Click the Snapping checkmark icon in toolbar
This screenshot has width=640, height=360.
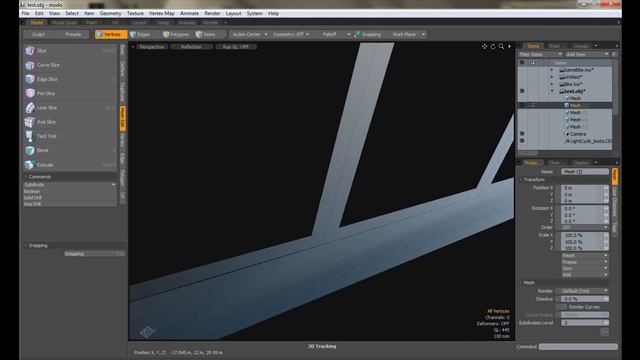(x=358, y=34)
